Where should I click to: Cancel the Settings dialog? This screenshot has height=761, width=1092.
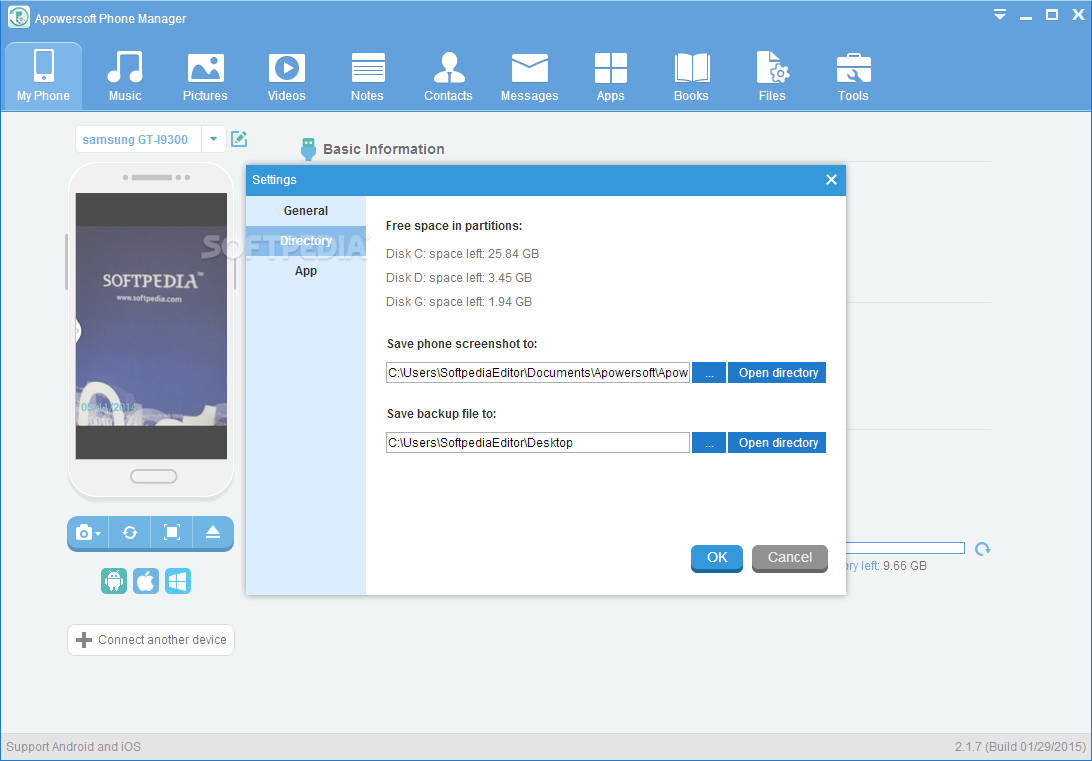790,558
